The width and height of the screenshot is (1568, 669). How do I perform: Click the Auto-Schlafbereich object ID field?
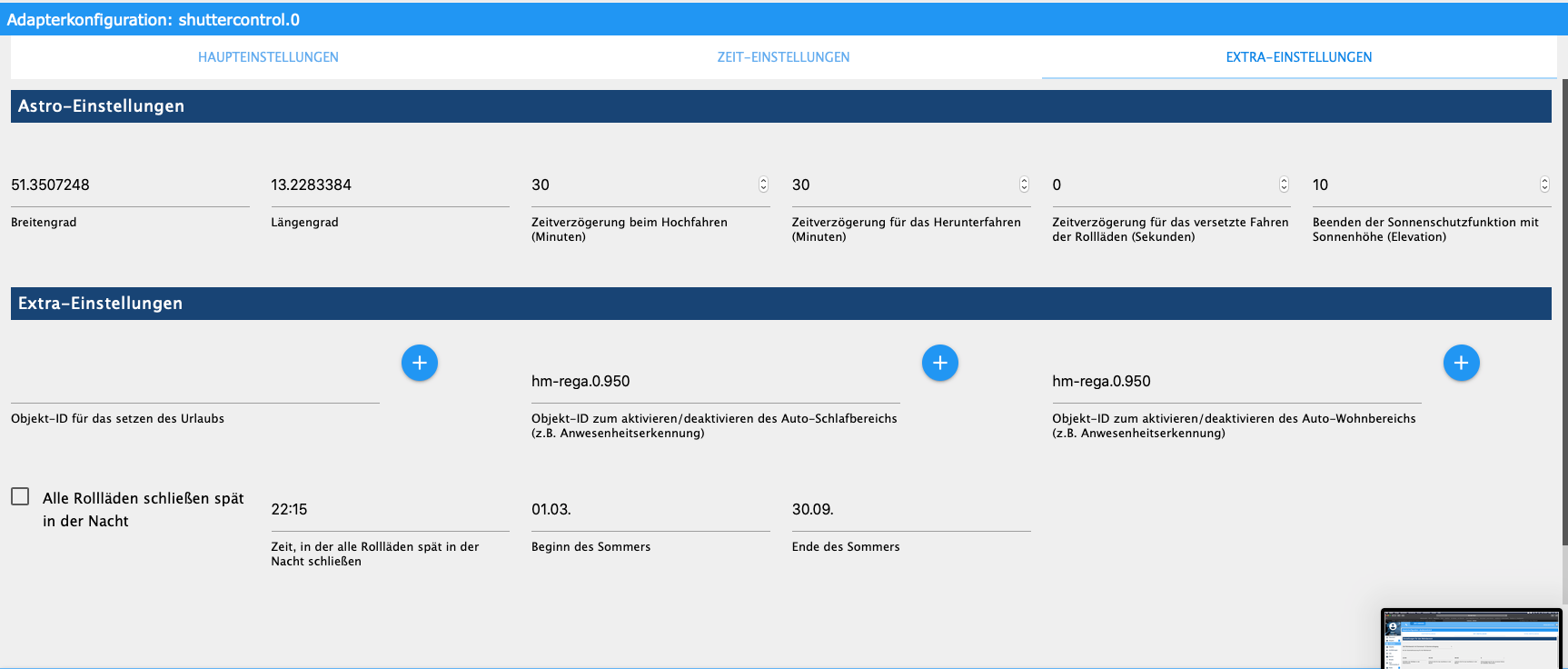(x=716, y=382)
